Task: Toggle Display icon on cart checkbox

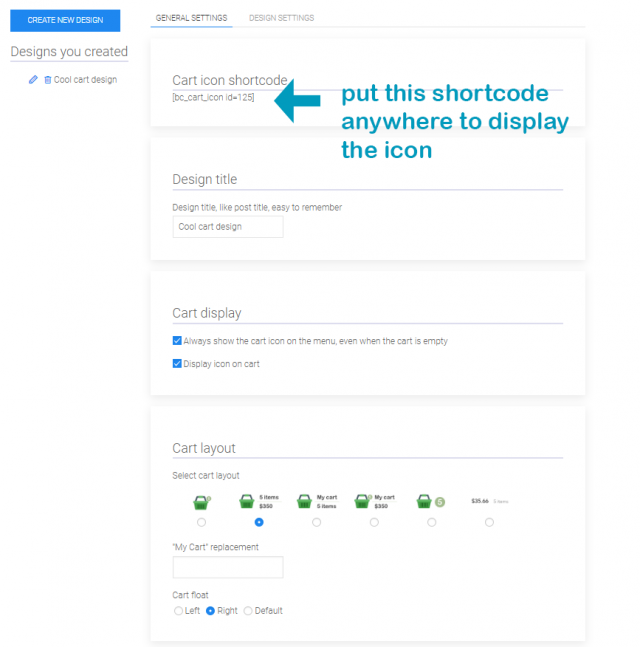Action: (x=177, y=364)
